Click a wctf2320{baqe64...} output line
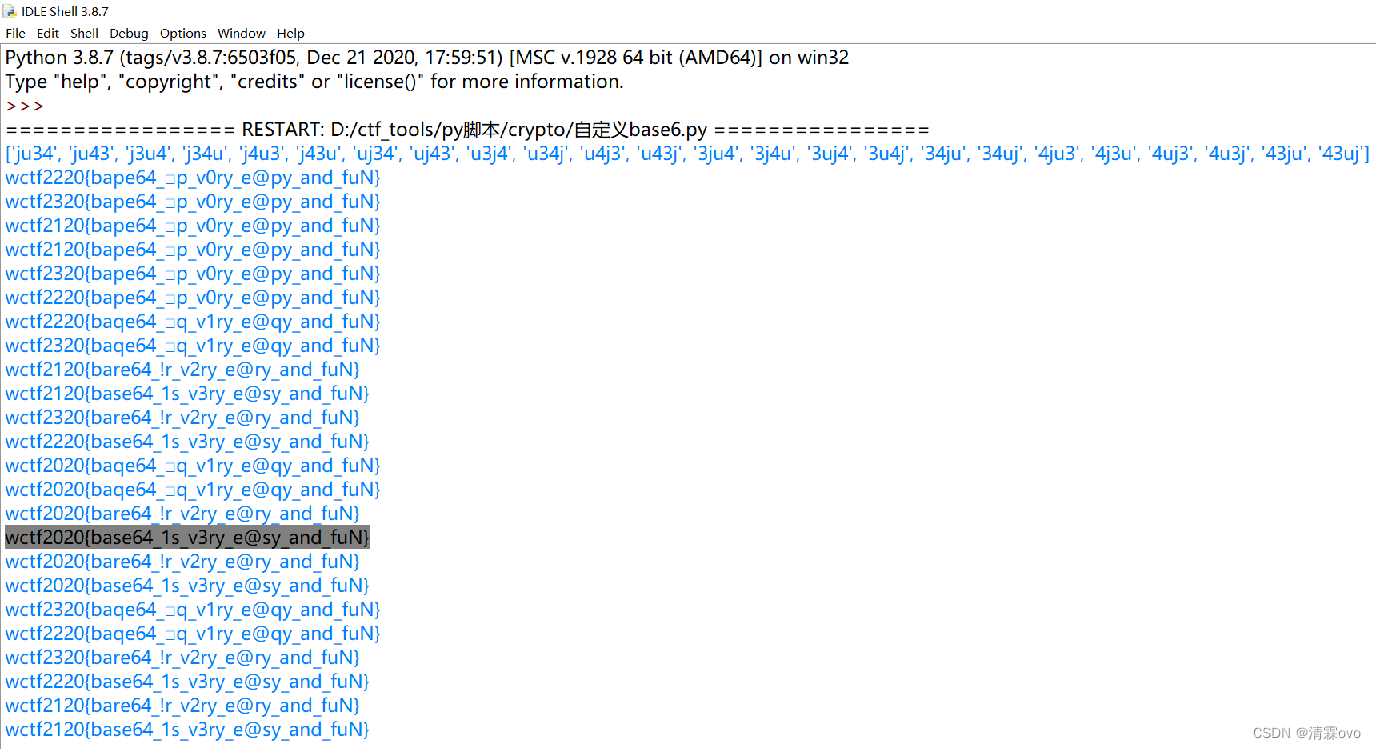 pos(192,345)
